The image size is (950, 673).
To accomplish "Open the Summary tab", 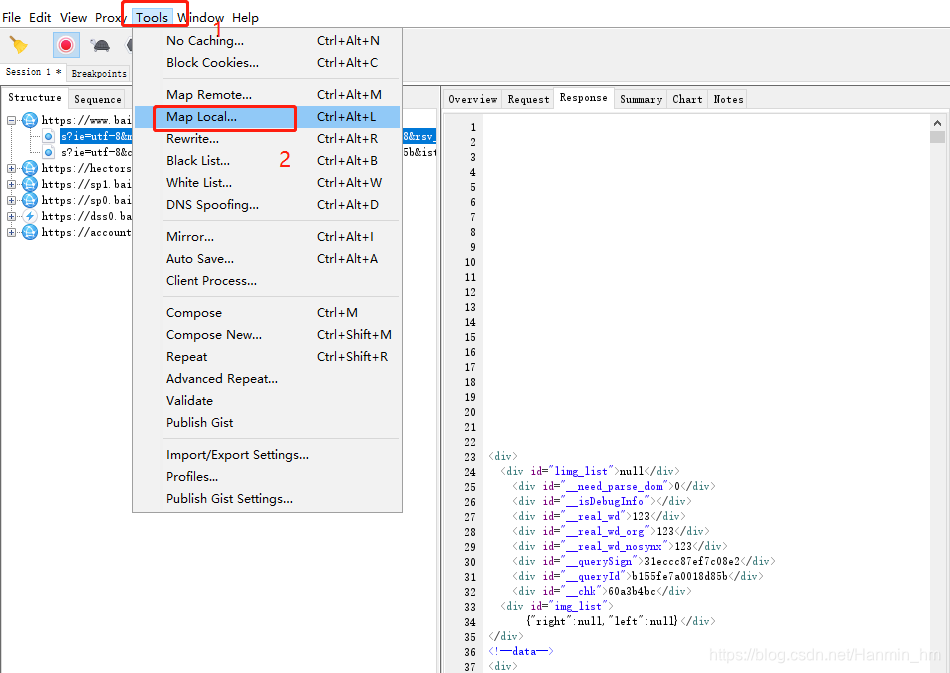I will coord(640,99).
